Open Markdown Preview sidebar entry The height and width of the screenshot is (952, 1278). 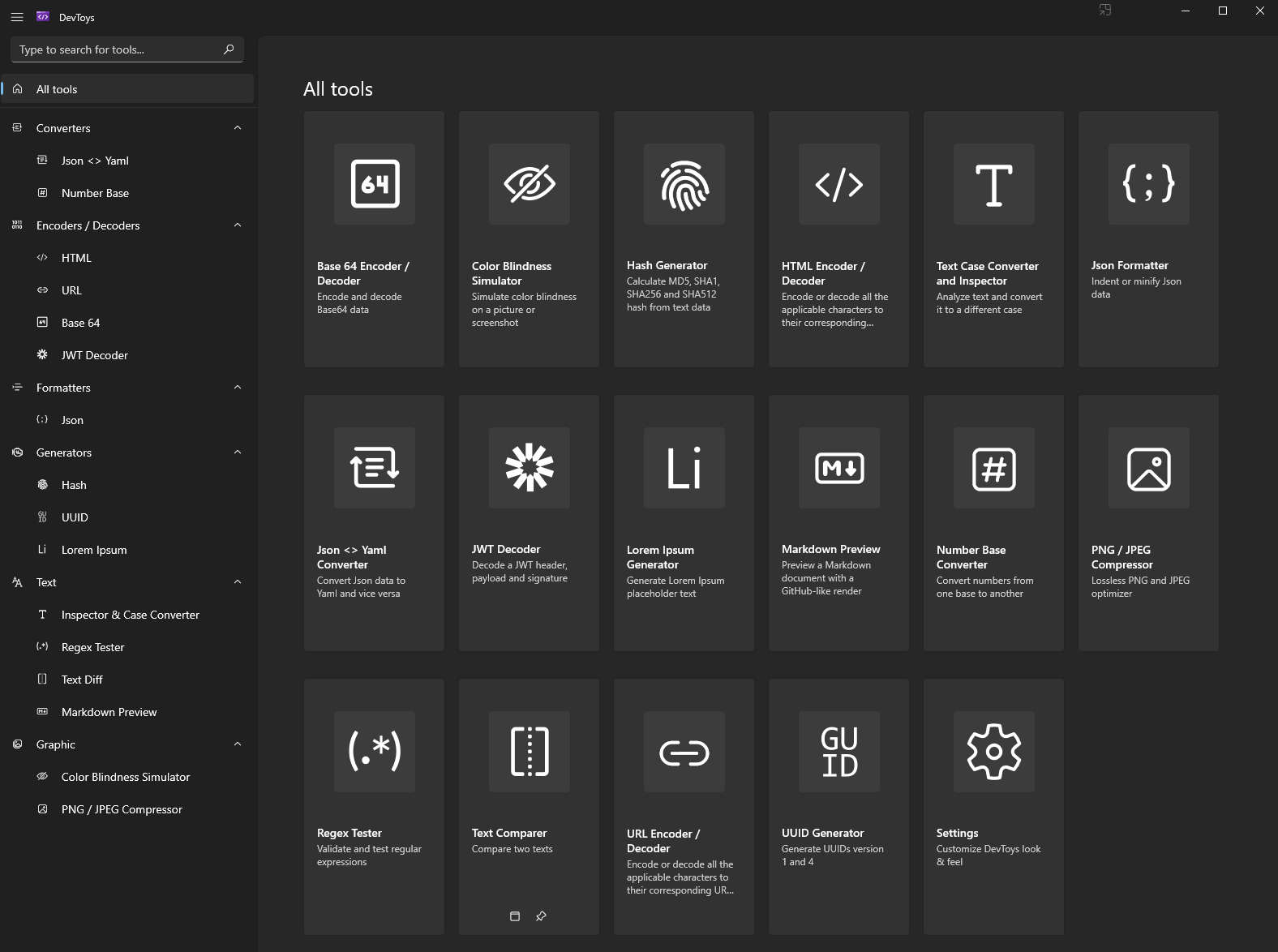128,712
